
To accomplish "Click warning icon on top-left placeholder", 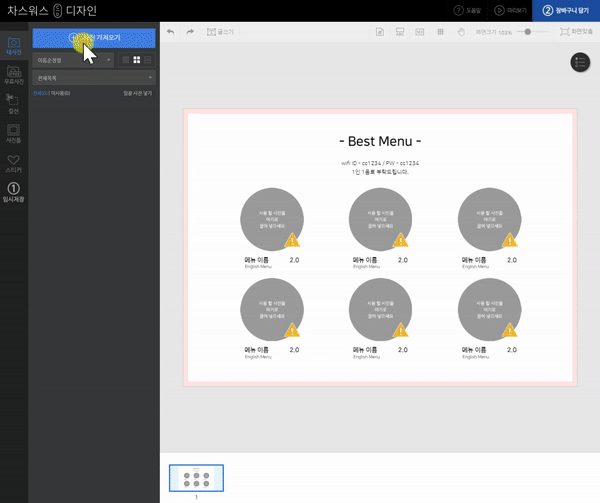I will click(292, 241).
